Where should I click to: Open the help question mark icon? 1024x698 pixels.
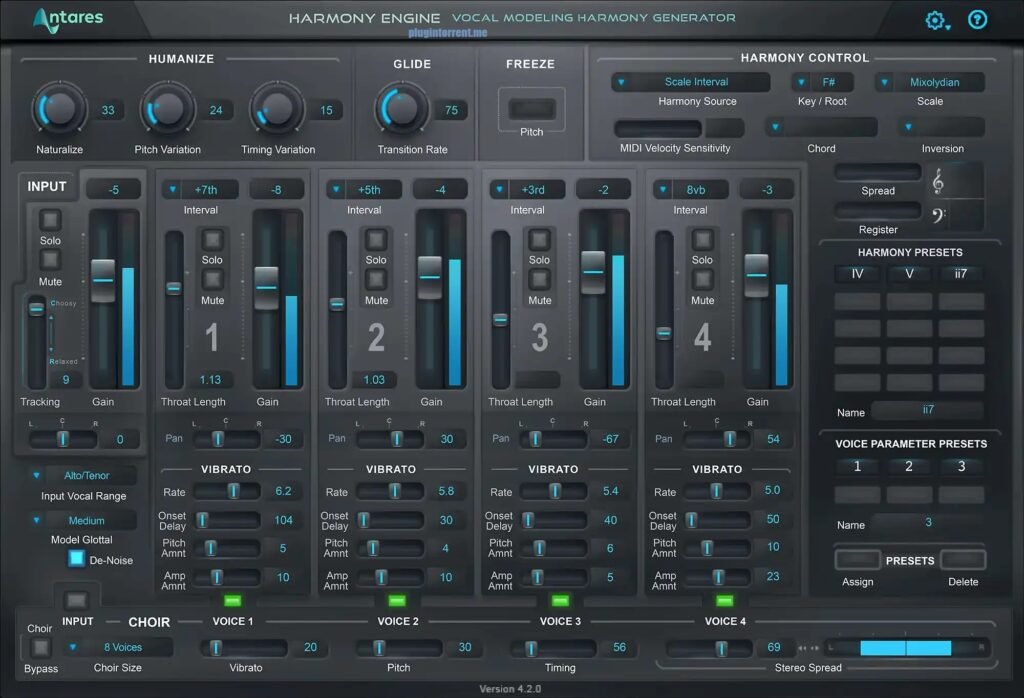[x=977, y=20]
